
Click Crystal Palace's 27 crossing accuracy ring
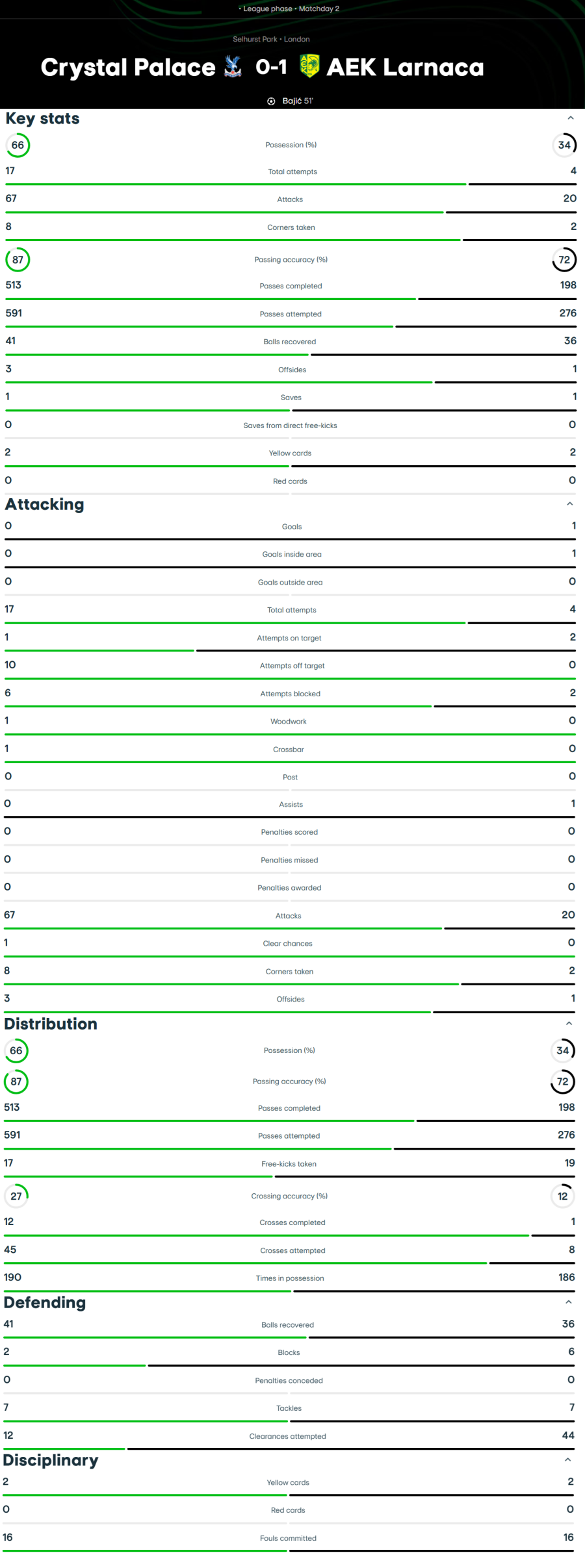point(16,1196)
